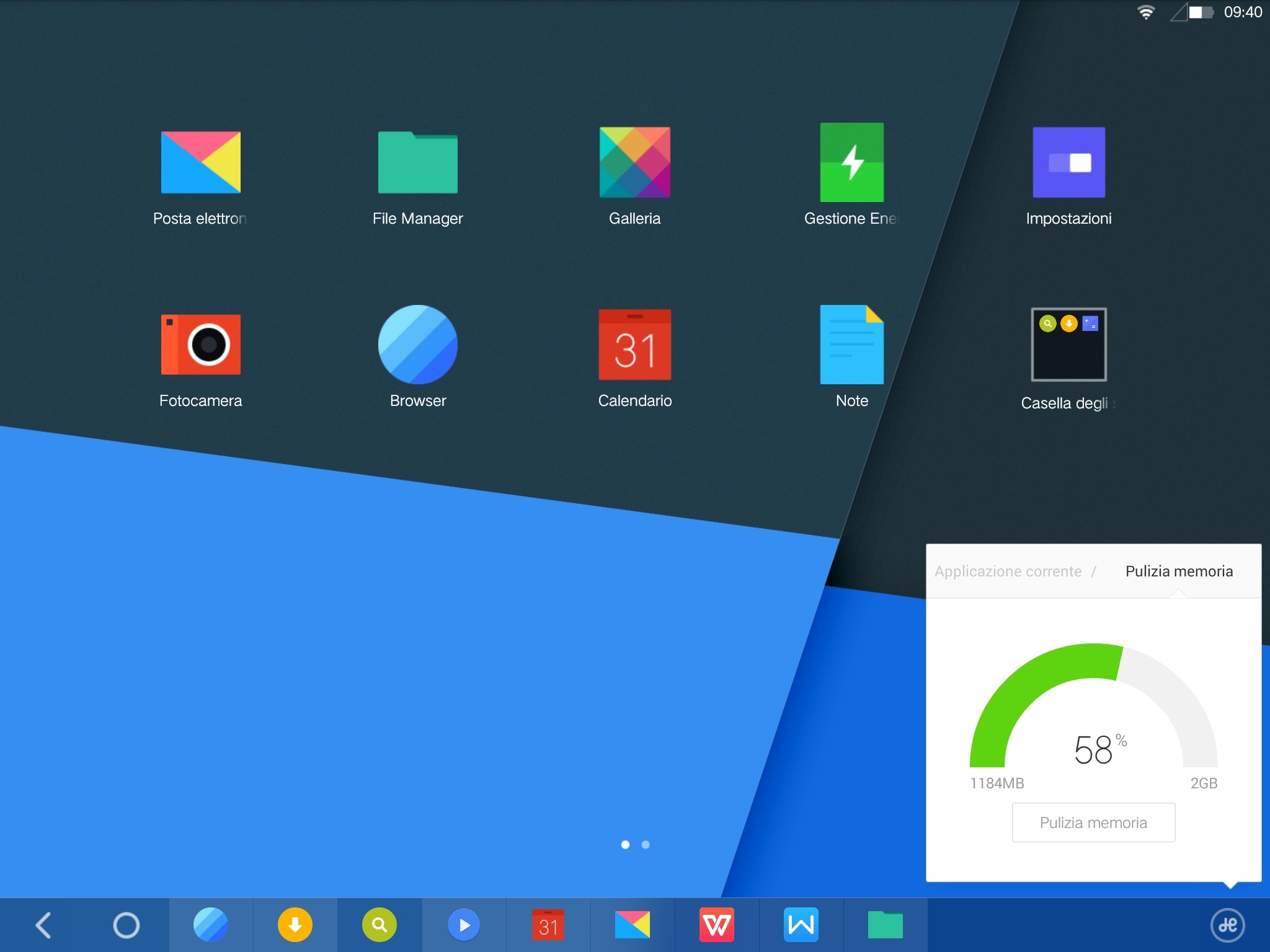Open Calendario app on home screen
1270x952 pixels.
coord(634,345)
